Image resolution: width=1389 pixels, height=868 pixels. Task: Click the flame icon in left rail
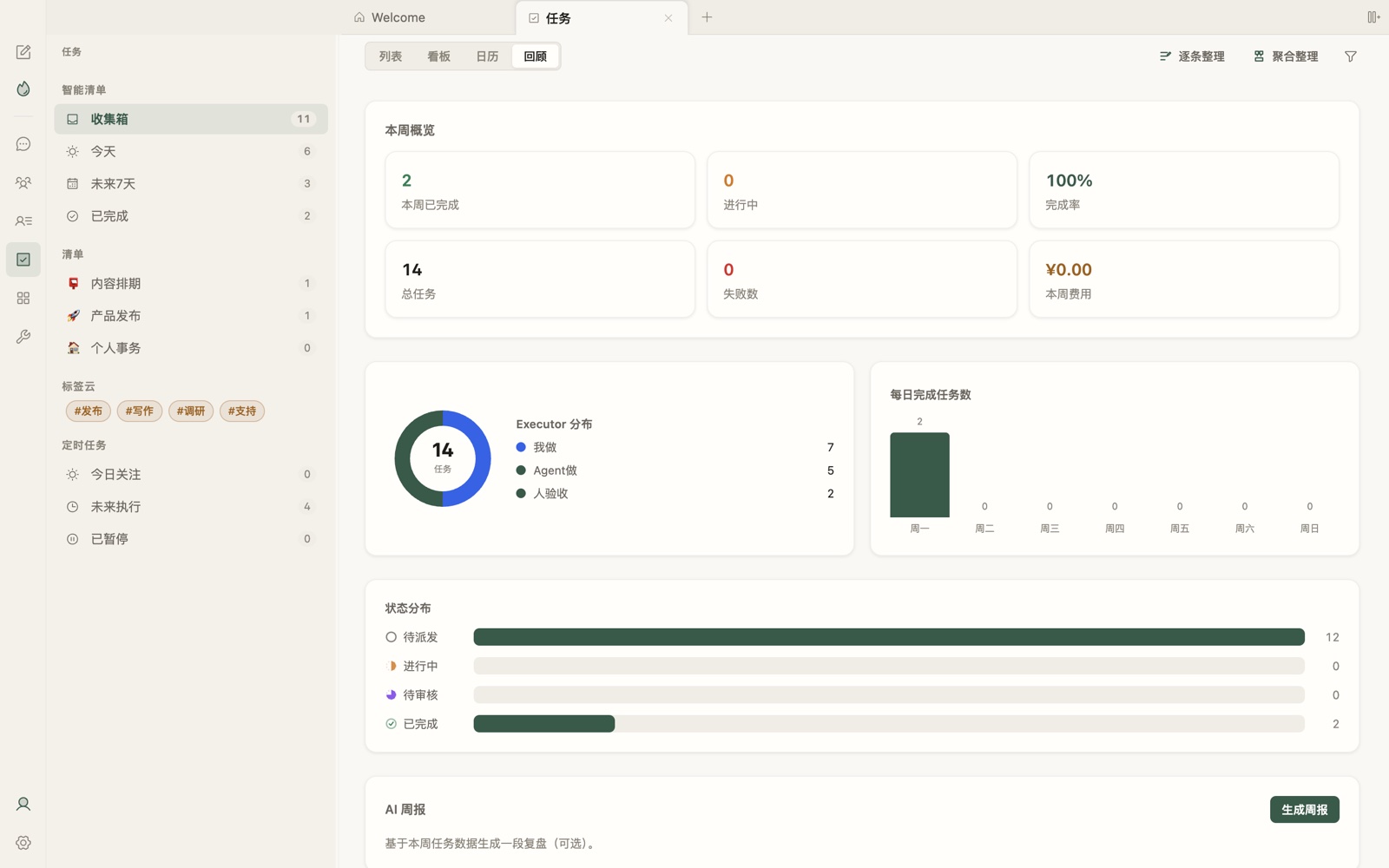[x=23, y=89]
